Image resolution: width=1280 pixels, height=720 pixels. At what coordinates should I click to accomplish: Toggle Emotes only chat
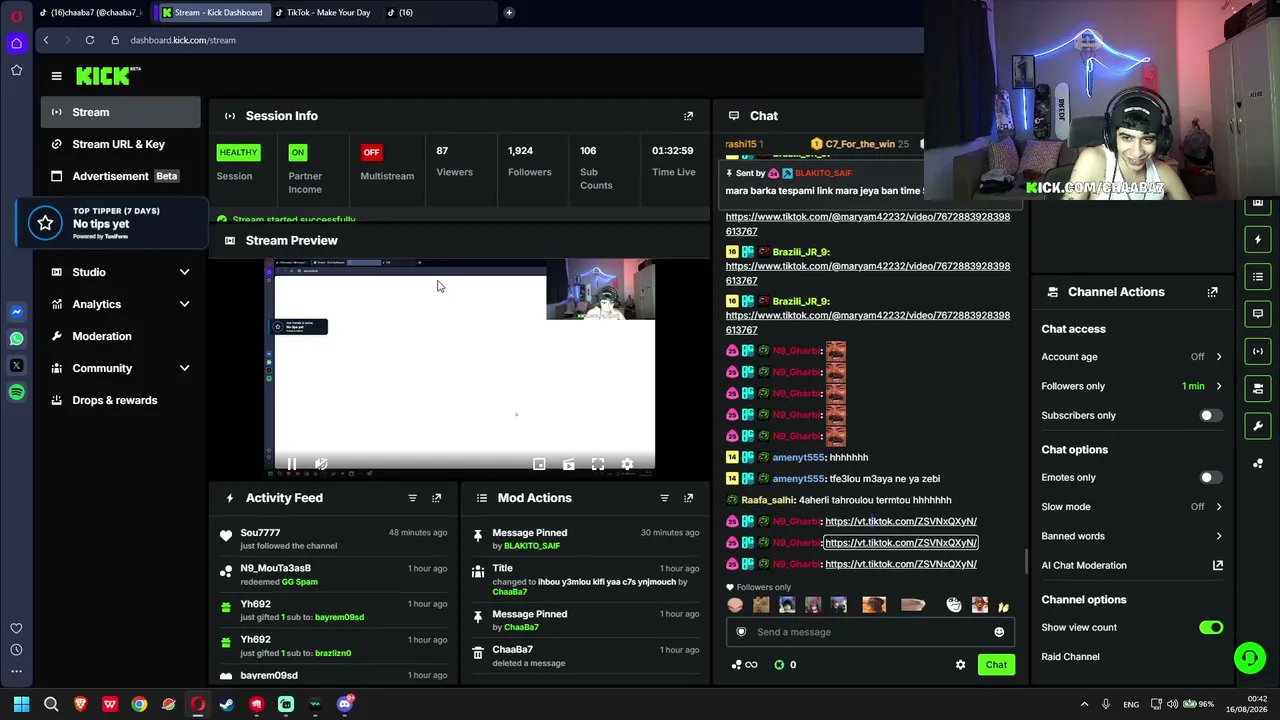click(x=1211, y=477)
